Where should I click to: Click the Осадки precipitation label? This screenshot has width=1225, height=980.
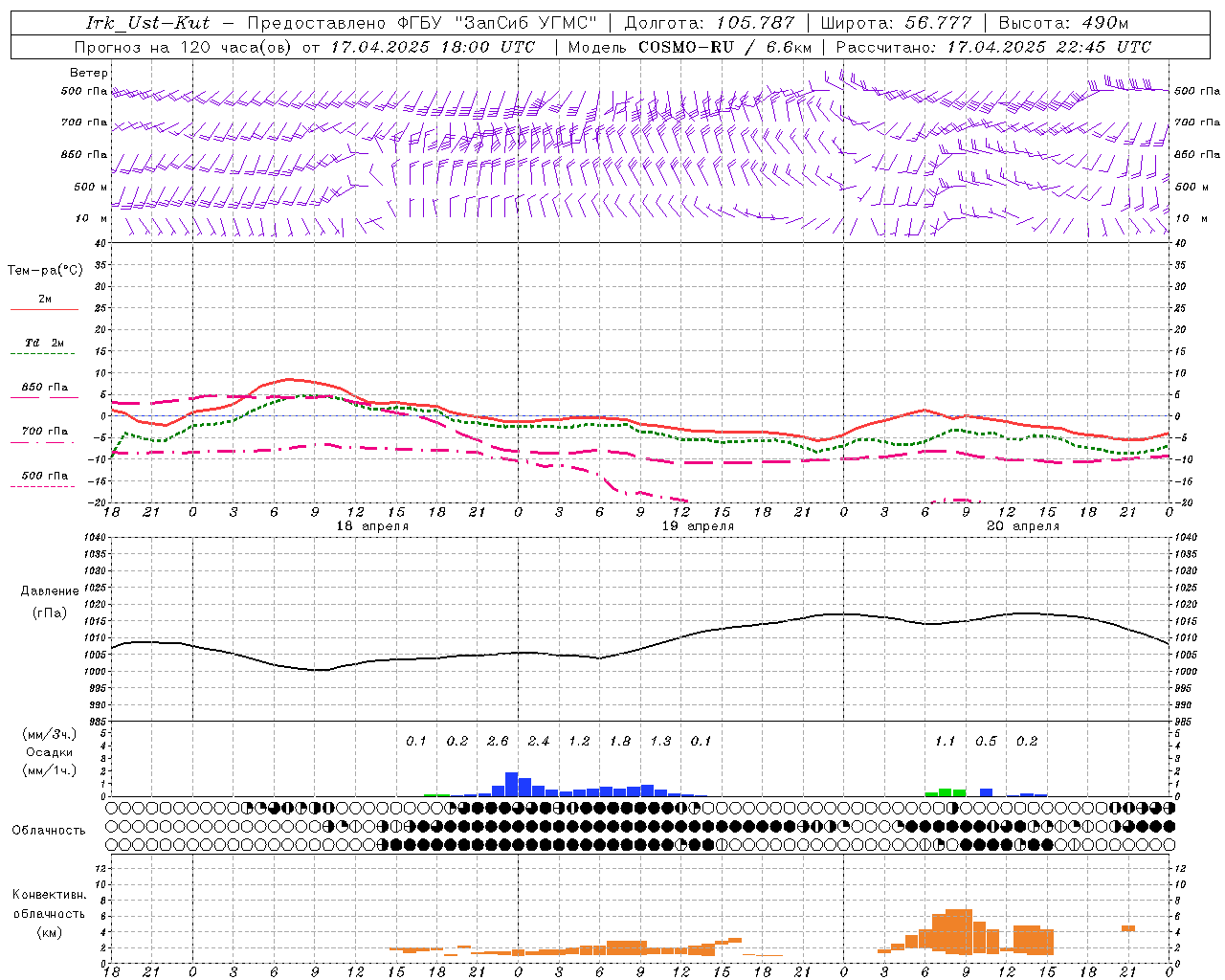(x=50, y=752)
